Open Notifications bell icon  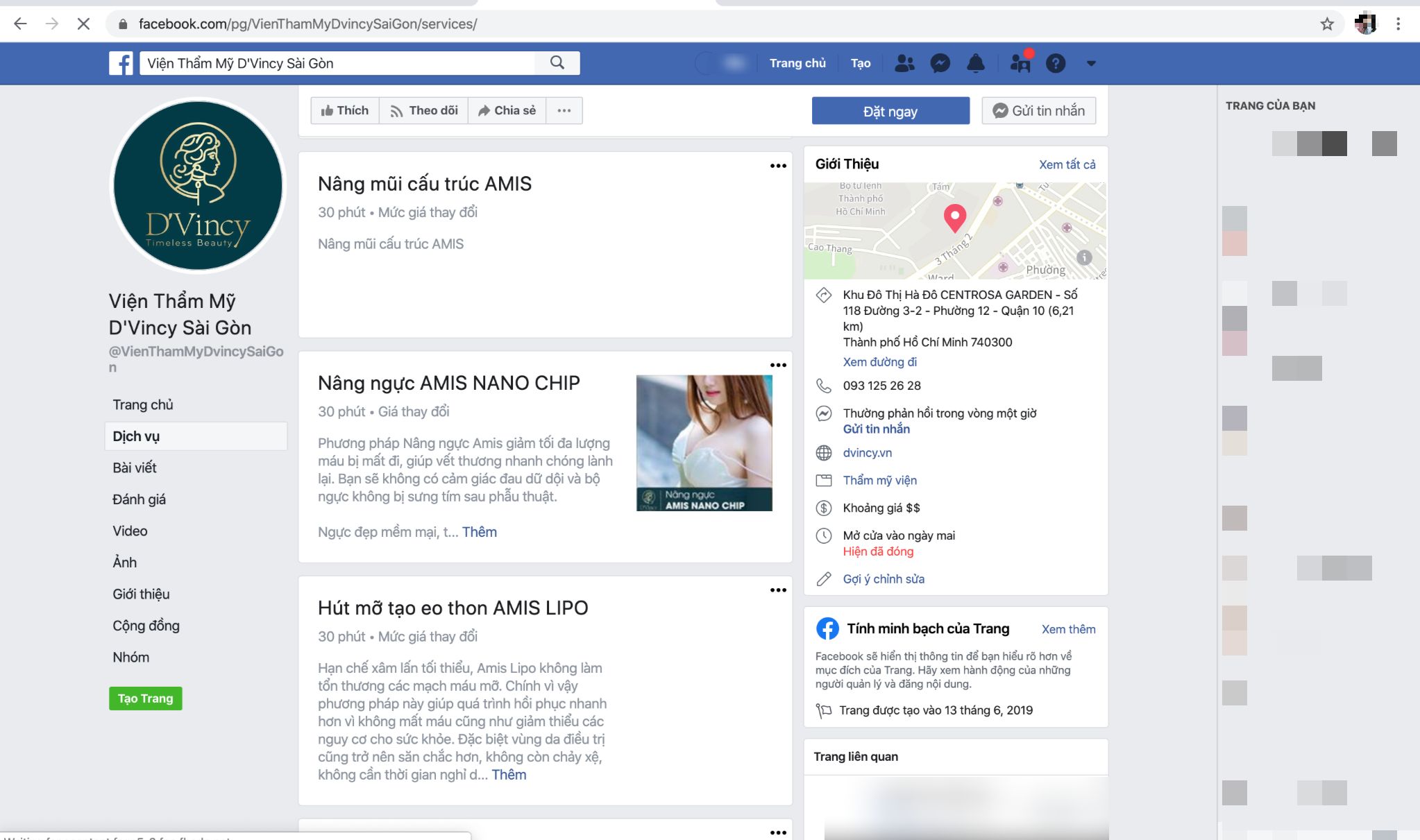[975, 63]
